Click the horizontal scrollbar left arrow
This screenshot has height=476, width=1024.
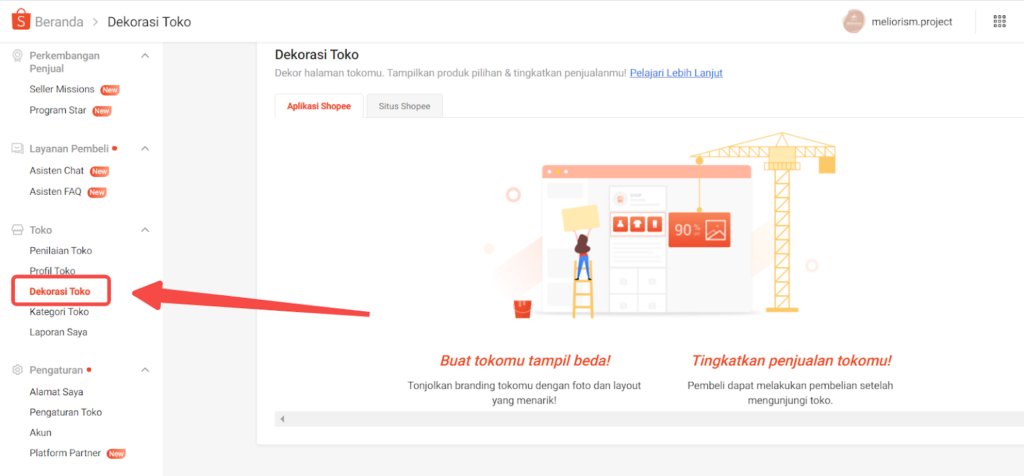pos(282,419)
